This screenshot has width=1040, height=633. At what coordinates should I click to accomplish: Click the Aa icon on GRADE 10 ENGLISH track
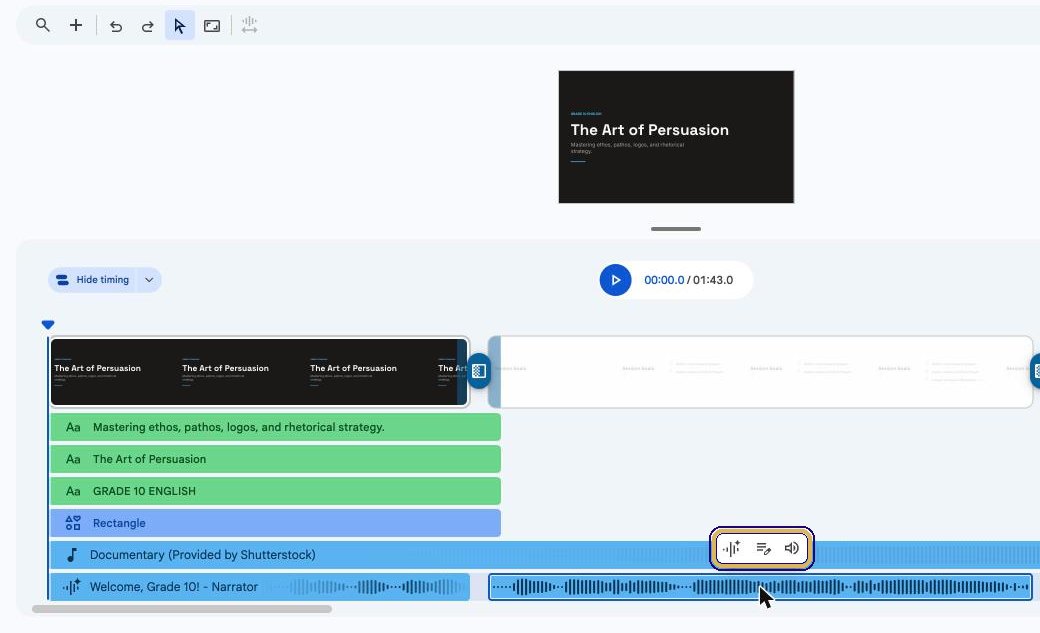(x=73, y=491)
